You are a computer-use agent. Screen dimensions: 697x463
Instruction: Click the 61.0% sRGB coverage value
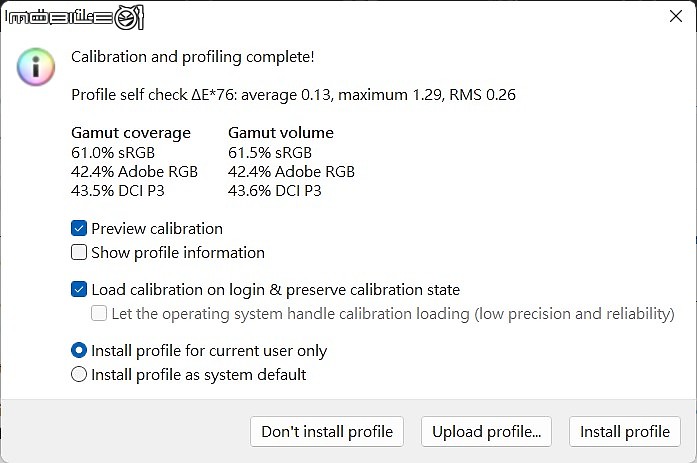pos(113,152)
